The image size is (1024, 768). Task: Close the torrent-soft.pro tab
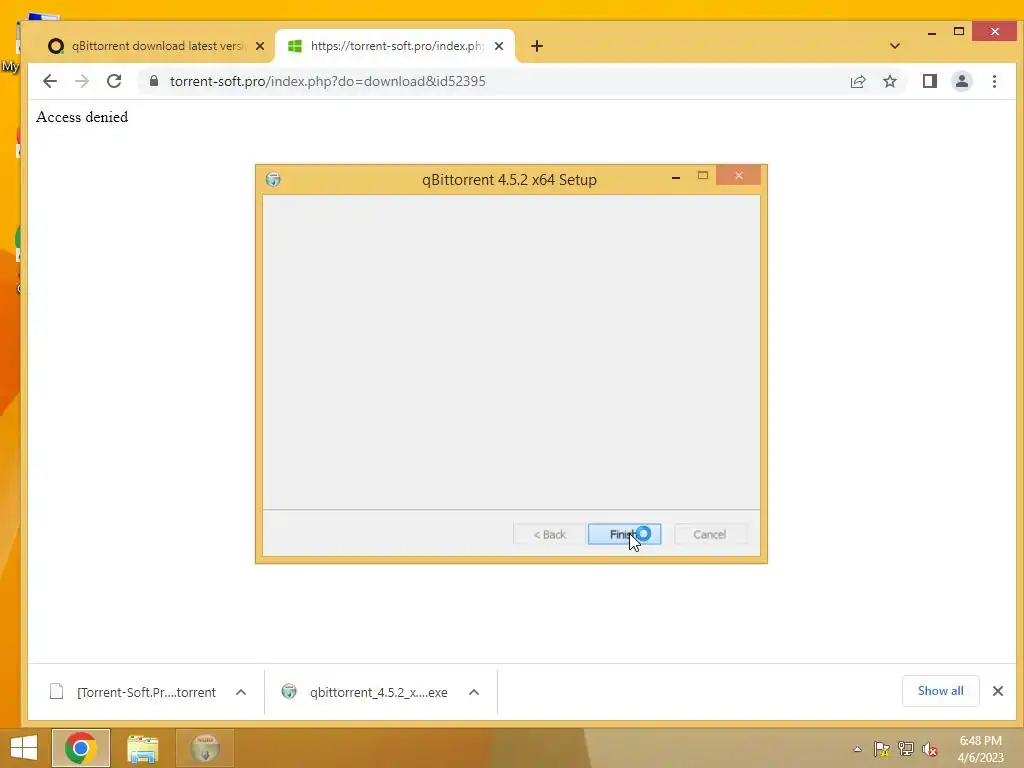pyautogui.click(x=499, y=46)
